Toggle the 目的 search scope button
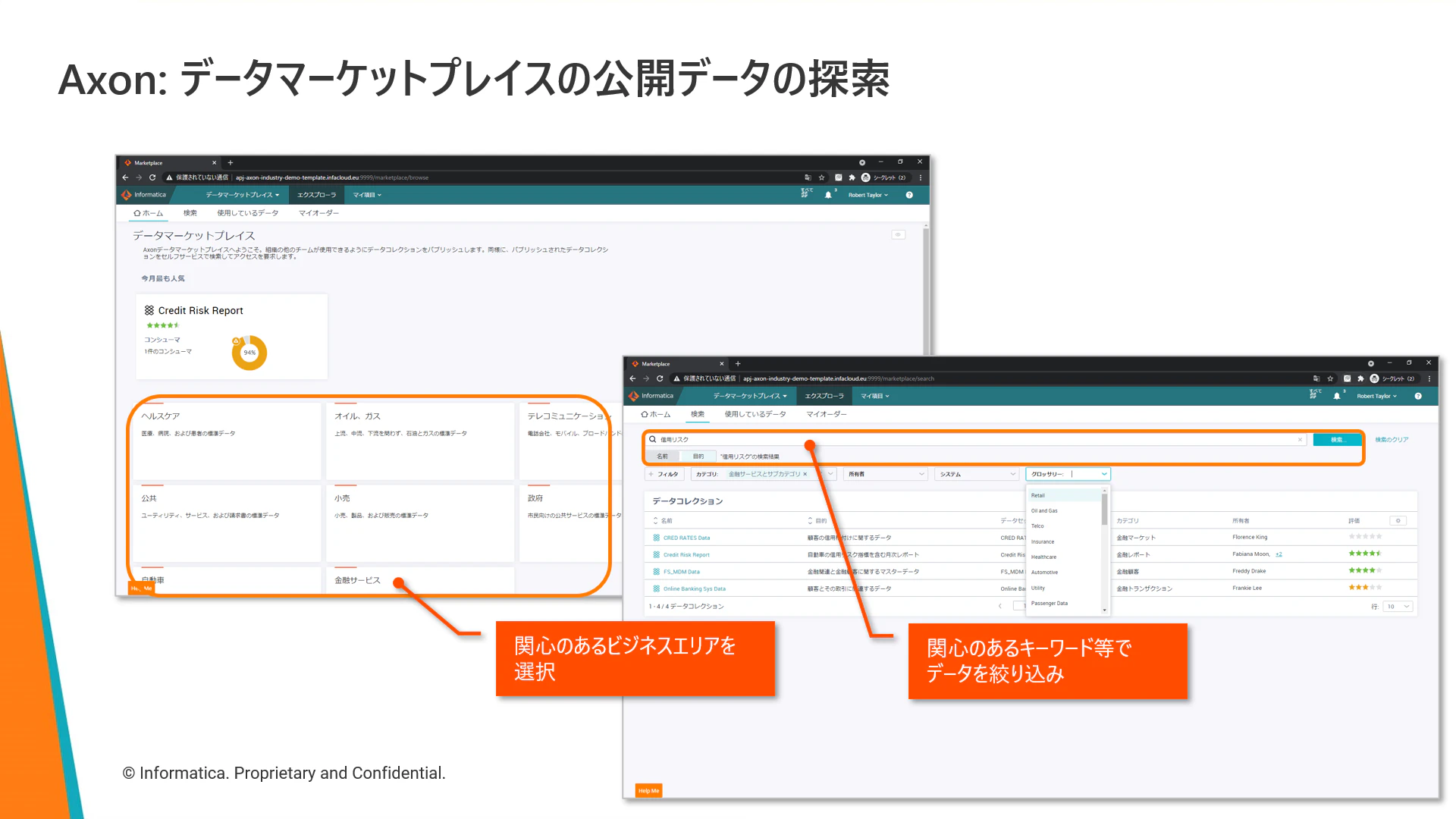 [698, 457]
